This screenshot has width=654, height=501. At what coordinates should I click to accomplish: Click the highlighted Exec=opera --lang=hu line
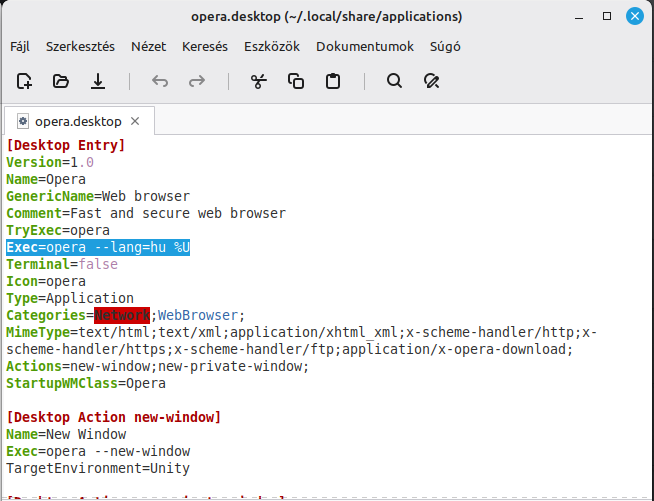pos(98,247)
